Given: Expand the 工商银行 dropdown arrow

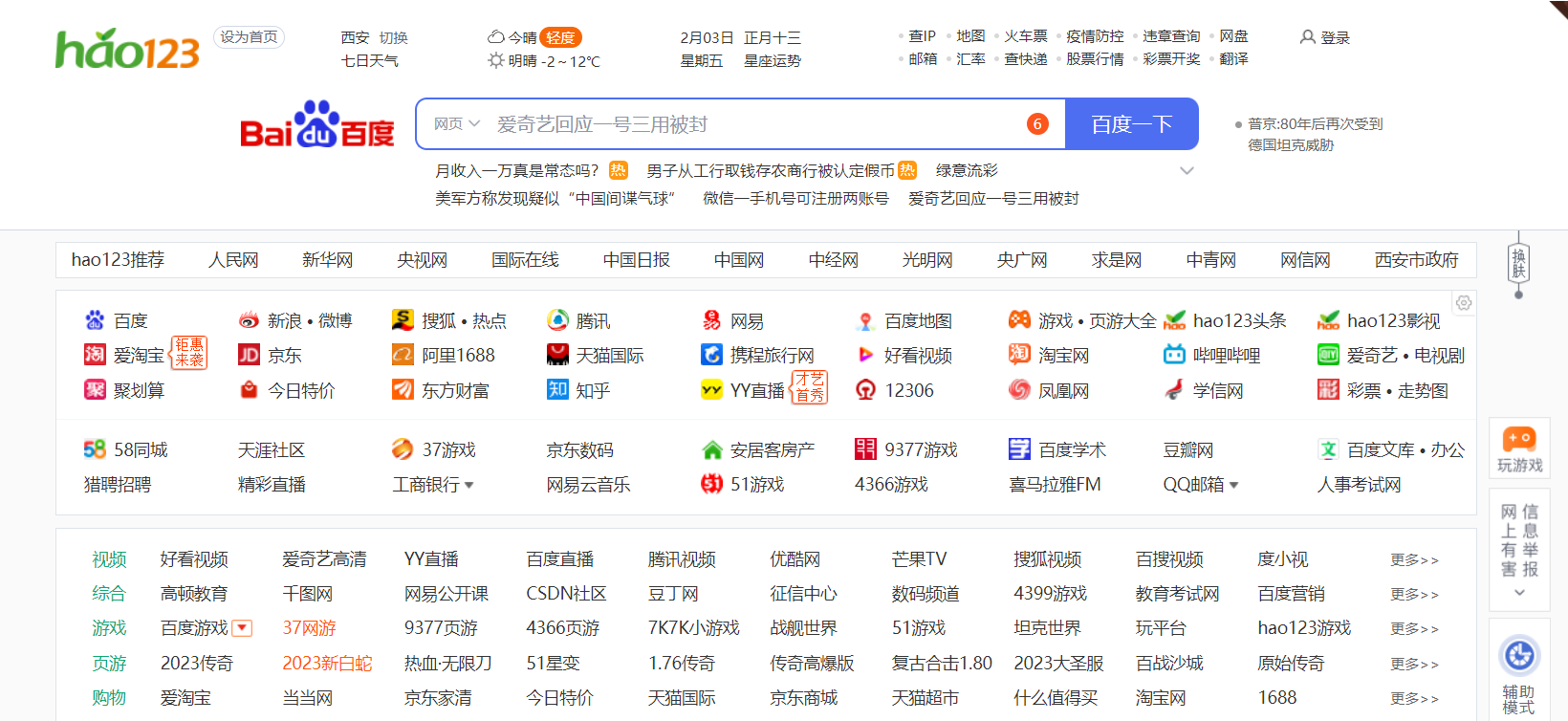Looking at the screenshot, I should pyautogui.click(x=468, y=486).
